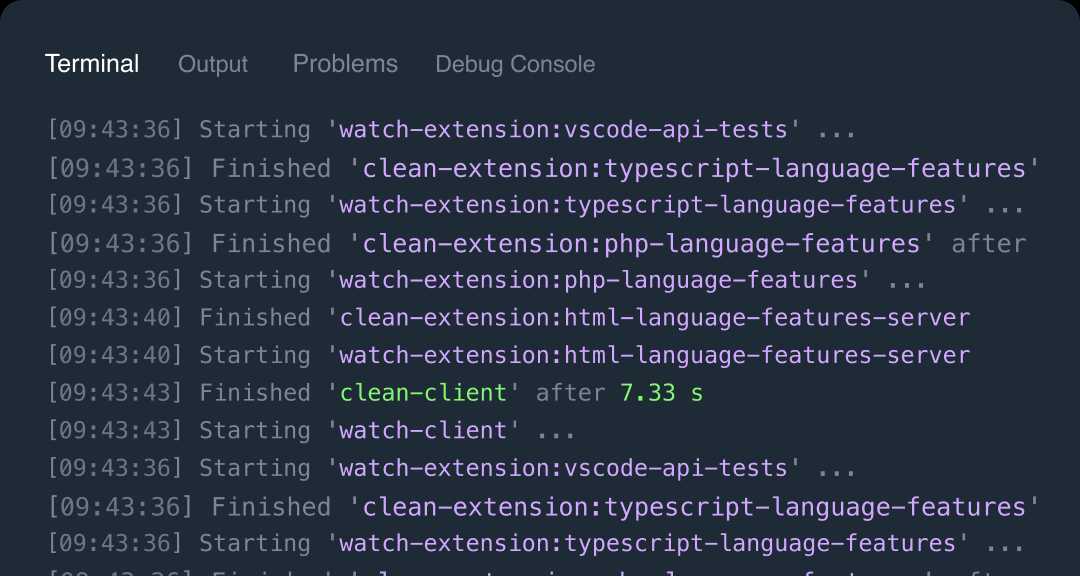Switch to the Terminal tab
This screenshot has width=1080, height=576.
tap(92, 64)
